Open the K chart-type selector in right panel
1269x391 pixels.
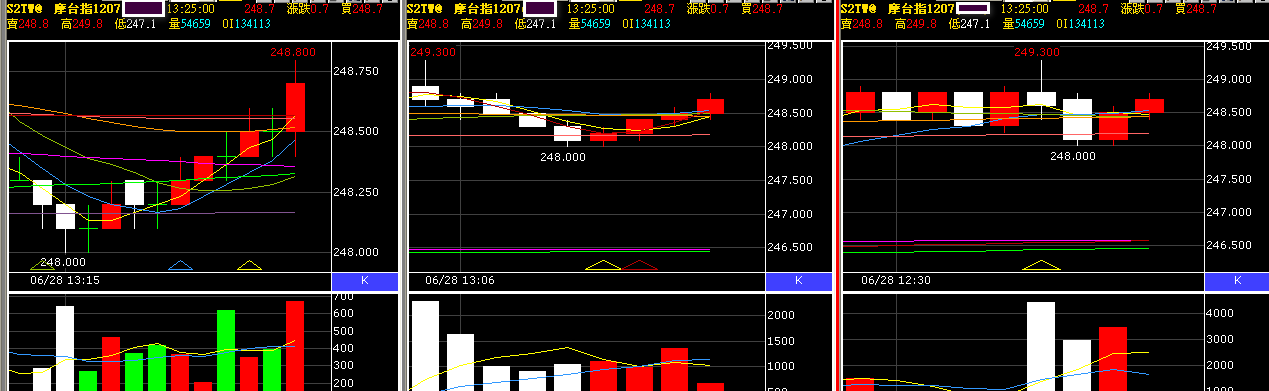1236,281
